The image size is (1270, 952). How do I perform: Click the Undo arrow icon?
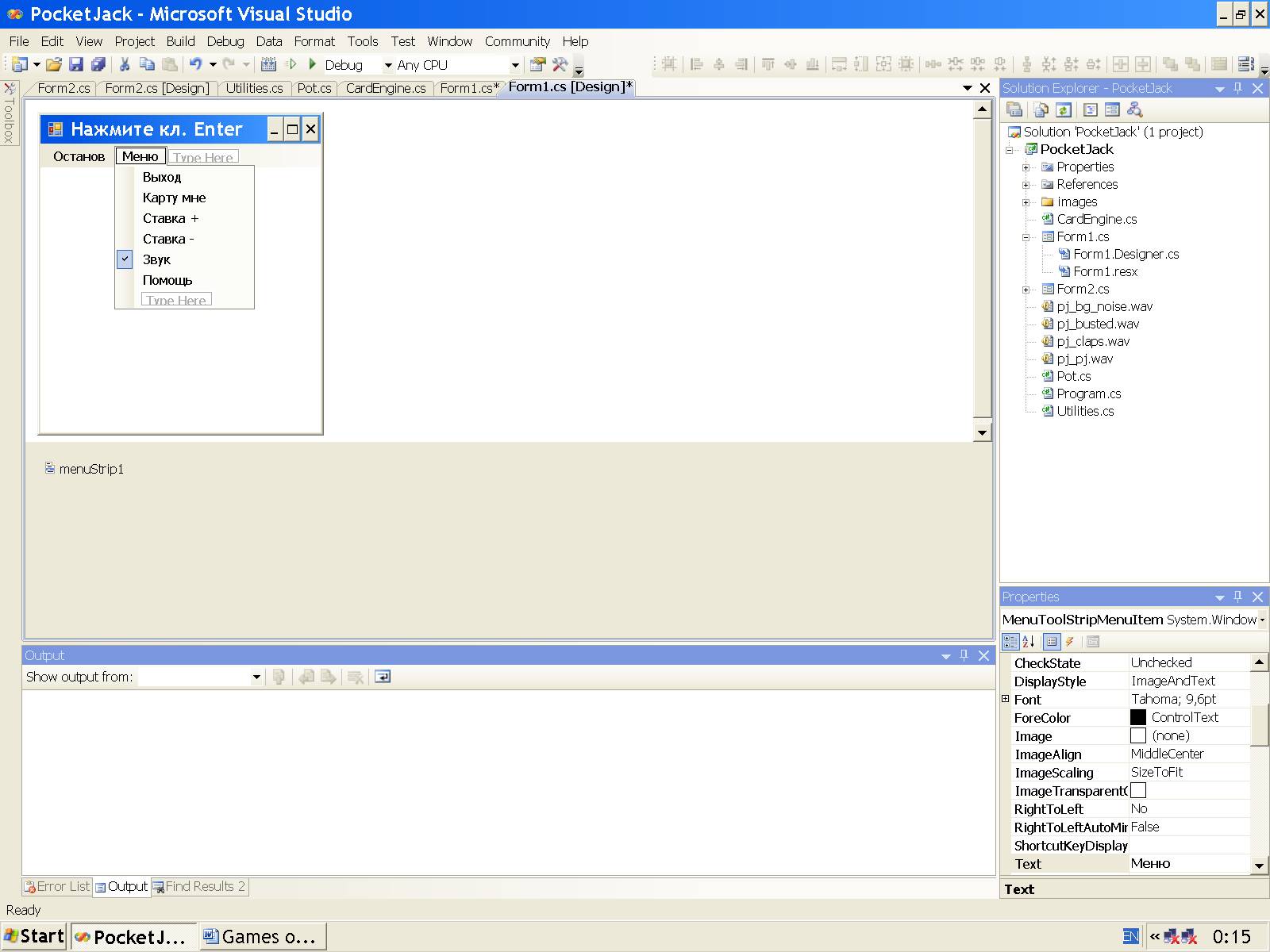(x=195, y=65)
